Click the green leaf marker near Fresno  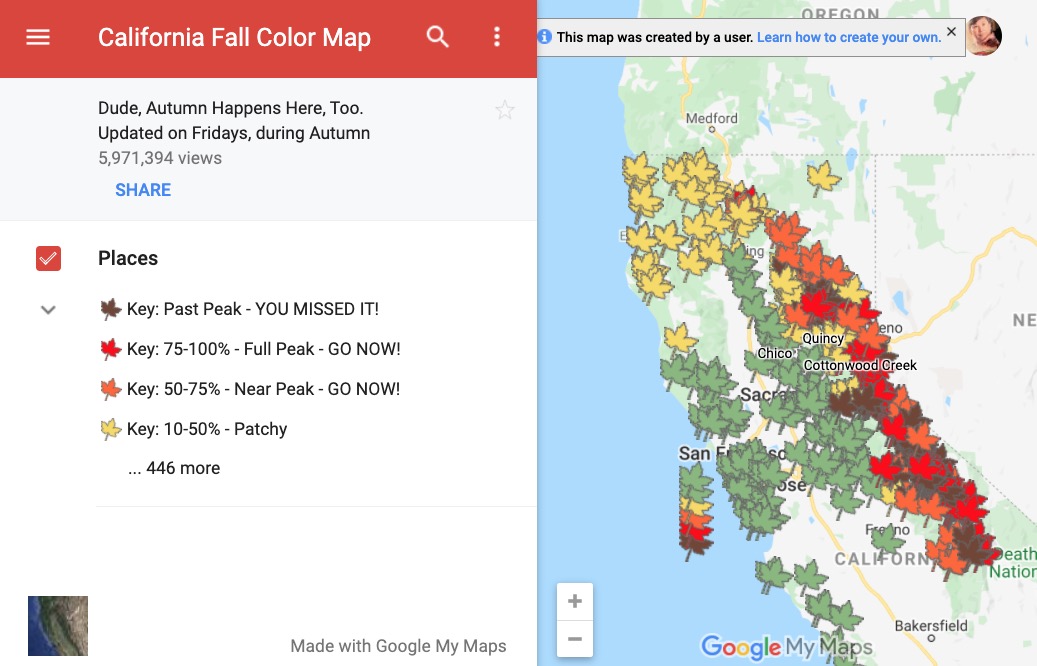click(x=886, y=539)
